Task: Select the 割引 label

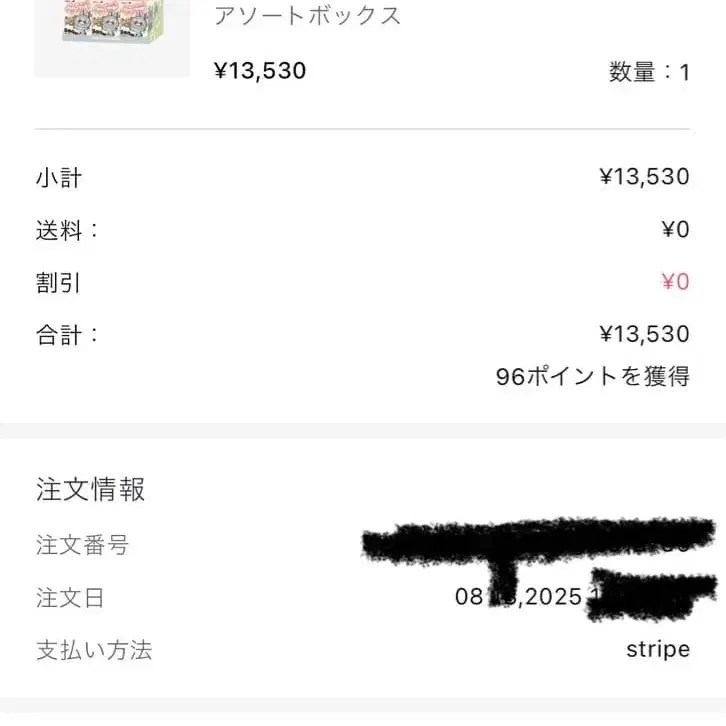Action: point(59,282)
